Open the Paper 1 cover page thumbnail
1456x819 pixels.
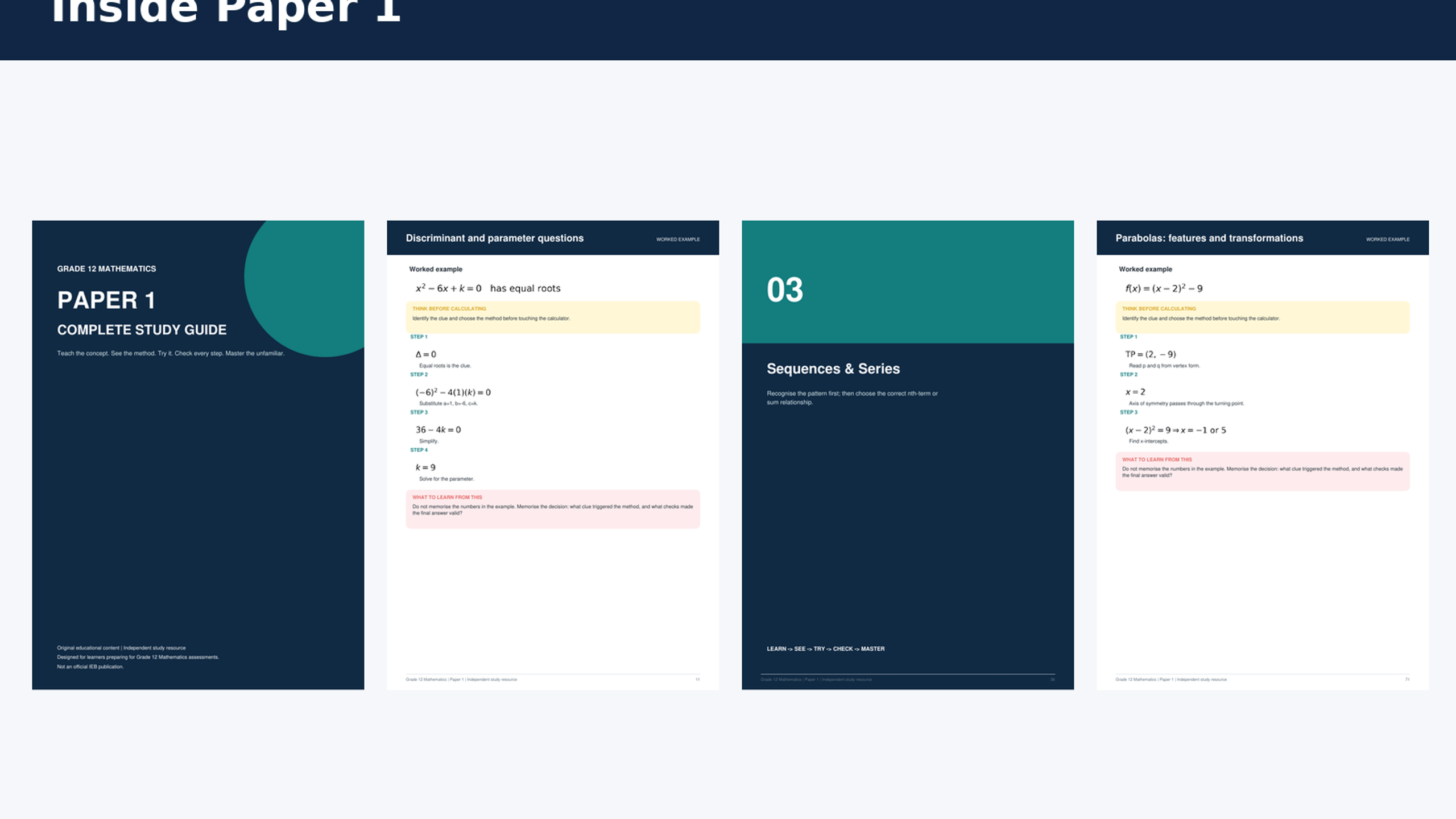(198, 455)
